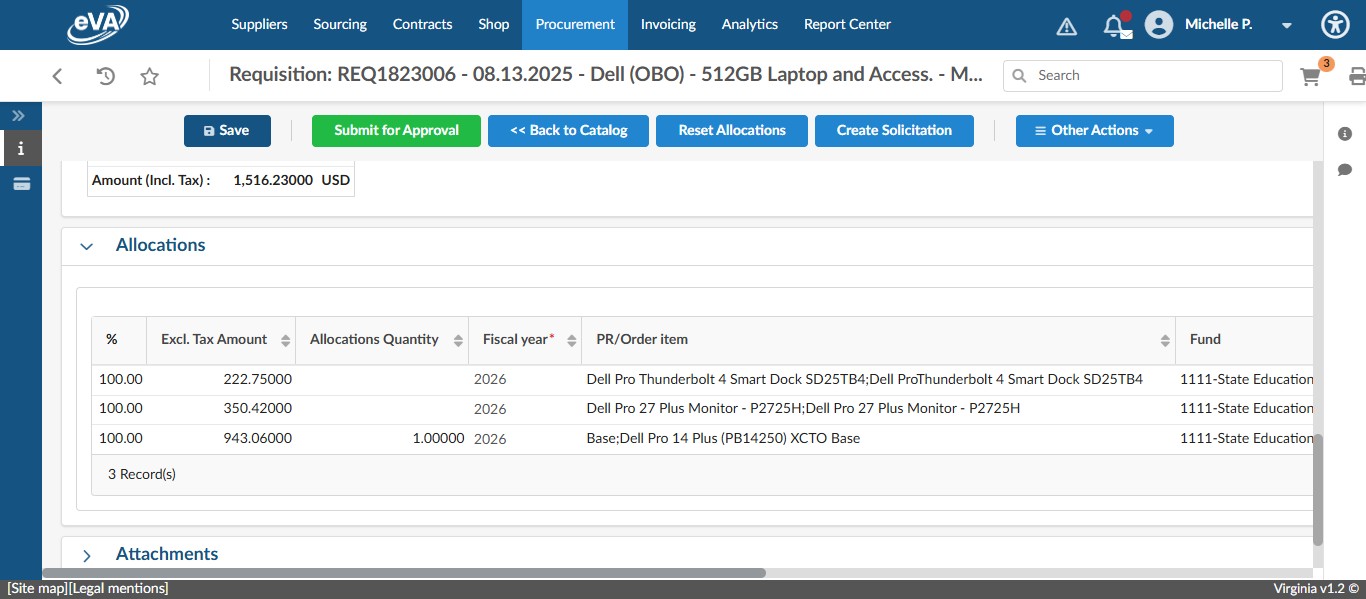The width and height of the screenshot is (1366, 599).
Task: Mark the requisition as favorite with the star
Action: point(149,75)
